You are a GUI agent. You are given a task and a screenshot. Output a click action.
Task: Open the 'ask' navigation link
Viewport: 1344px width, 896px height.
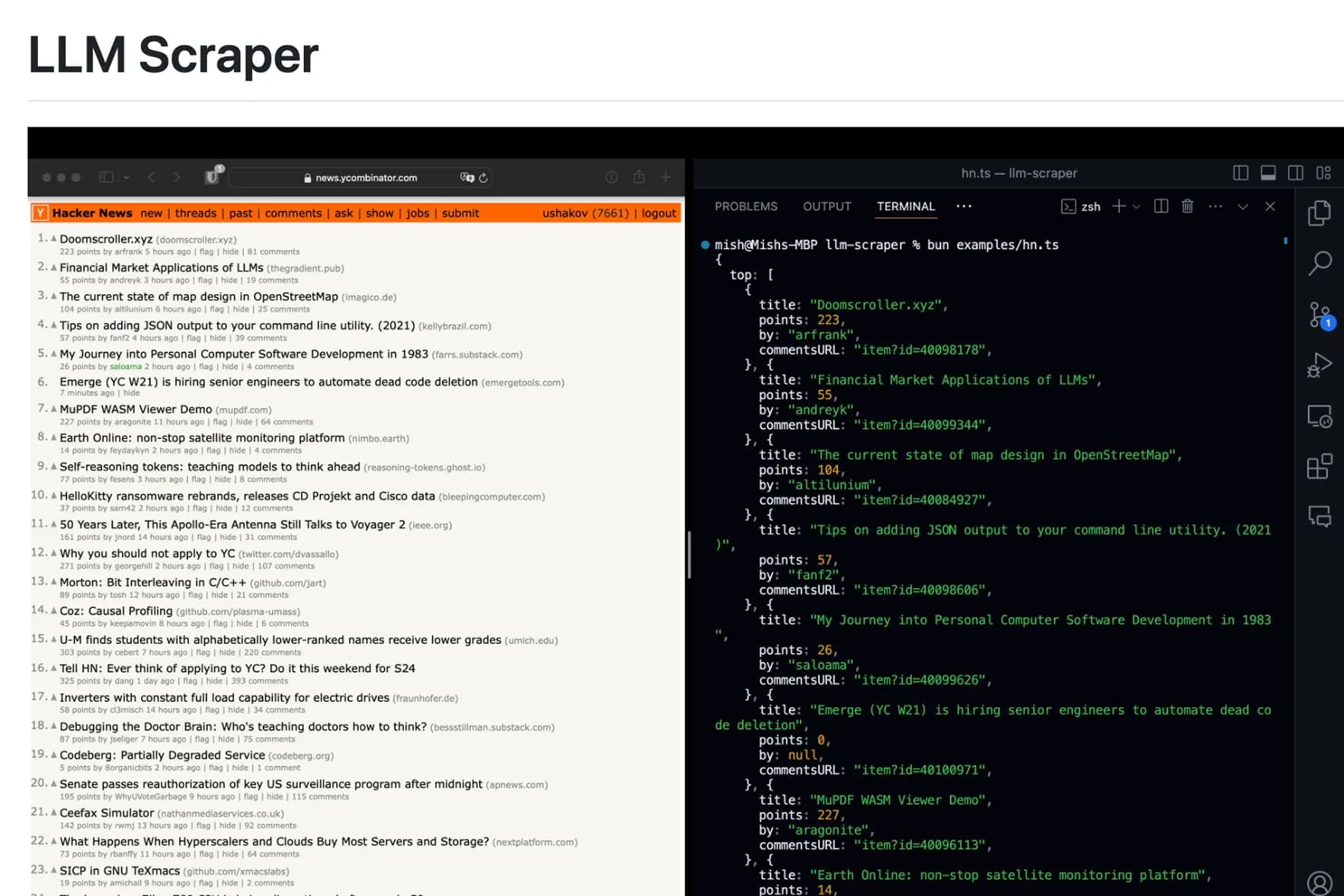click(x=344, y=213)
